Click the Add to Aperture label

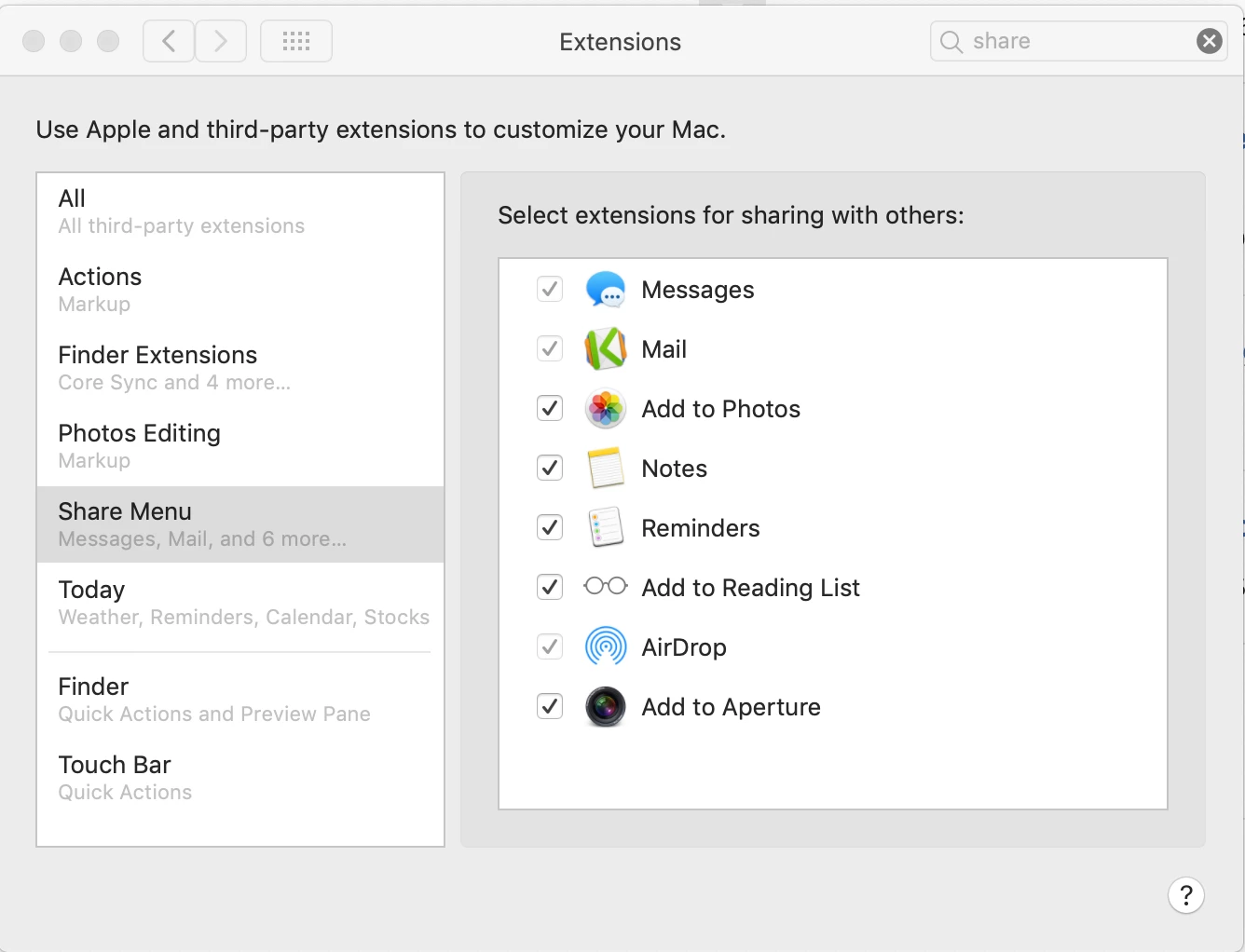[x=732, y=707]
